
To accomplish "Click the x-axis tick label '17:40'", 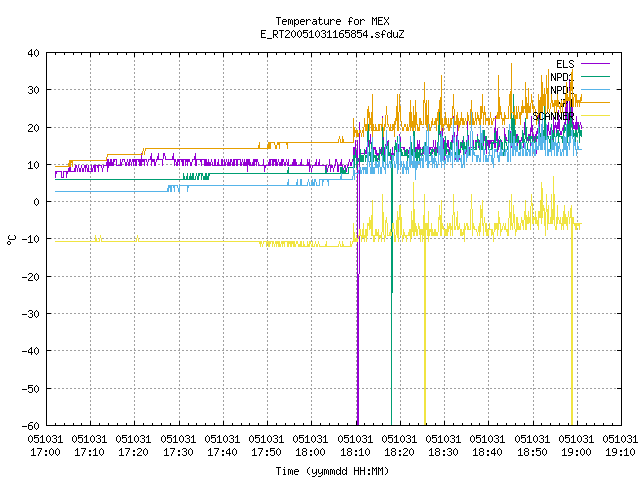I will (222, 452).
